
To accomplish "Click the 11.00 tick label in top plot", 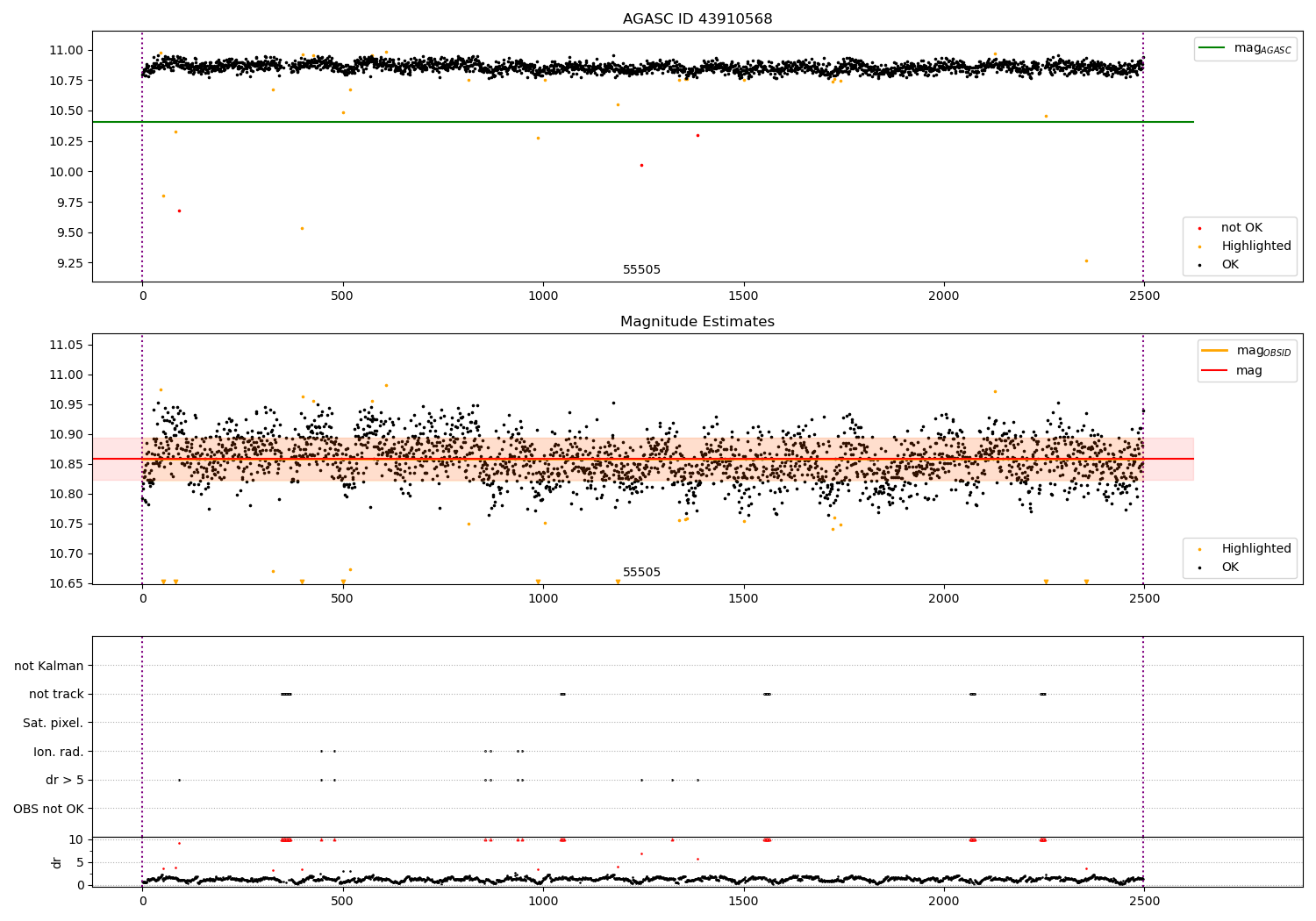I will pos(68,50).
